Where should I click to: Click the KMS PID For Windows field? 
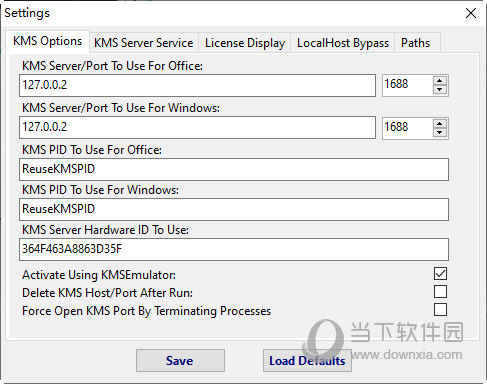pos(234,209)
